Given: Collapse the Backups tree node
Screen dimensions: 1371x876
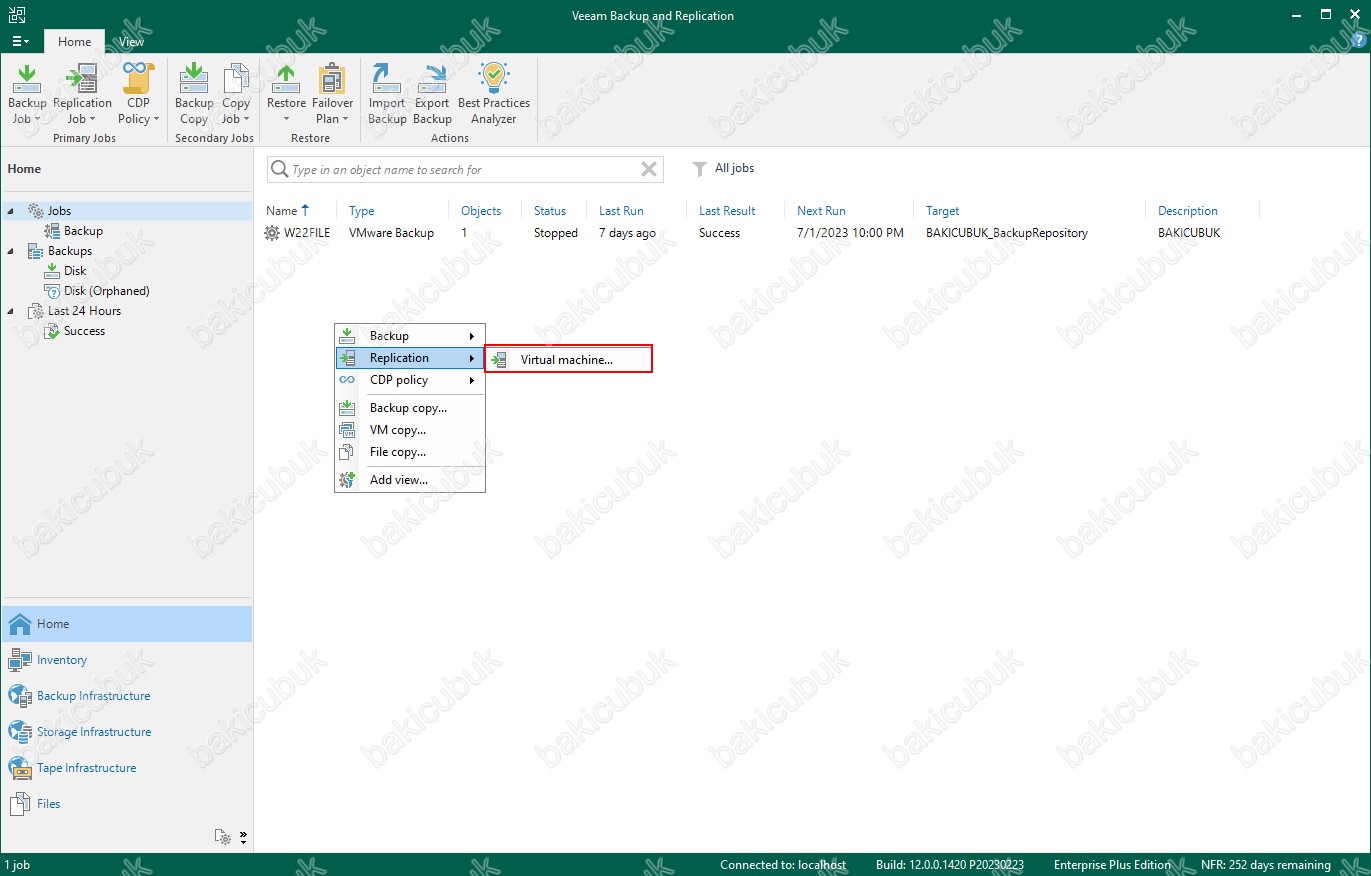Looking at the screenshot, I should [x=11, y=251].
